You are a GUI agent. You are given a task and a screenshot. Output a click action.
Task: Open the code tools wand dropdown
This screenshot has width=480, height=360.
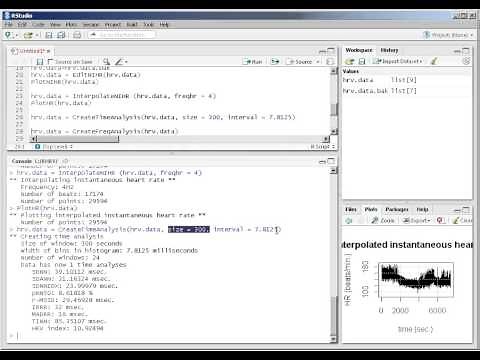coord(121,62)
